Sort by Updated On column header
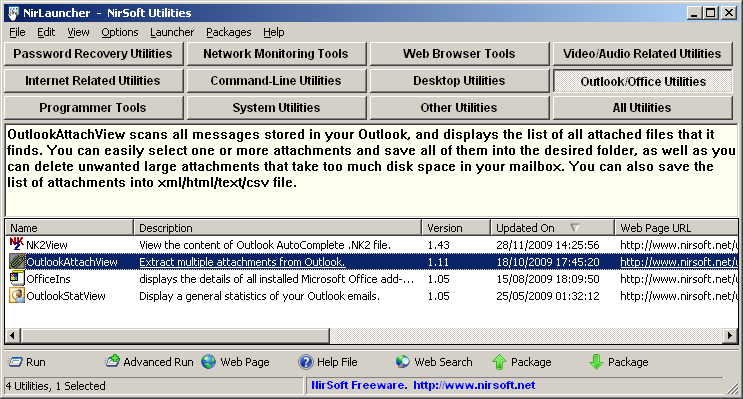 [x=553, y=228]
